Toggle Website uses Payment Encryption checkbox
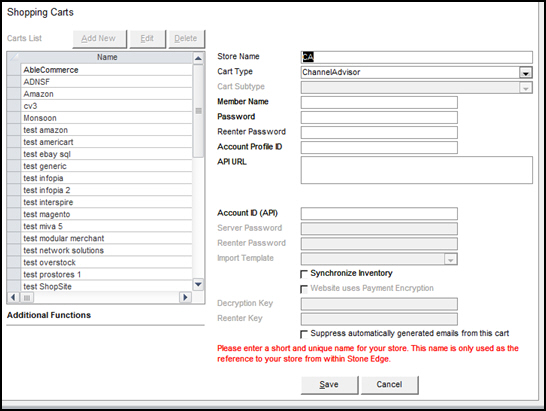The image size is (546, 411). 304,289
